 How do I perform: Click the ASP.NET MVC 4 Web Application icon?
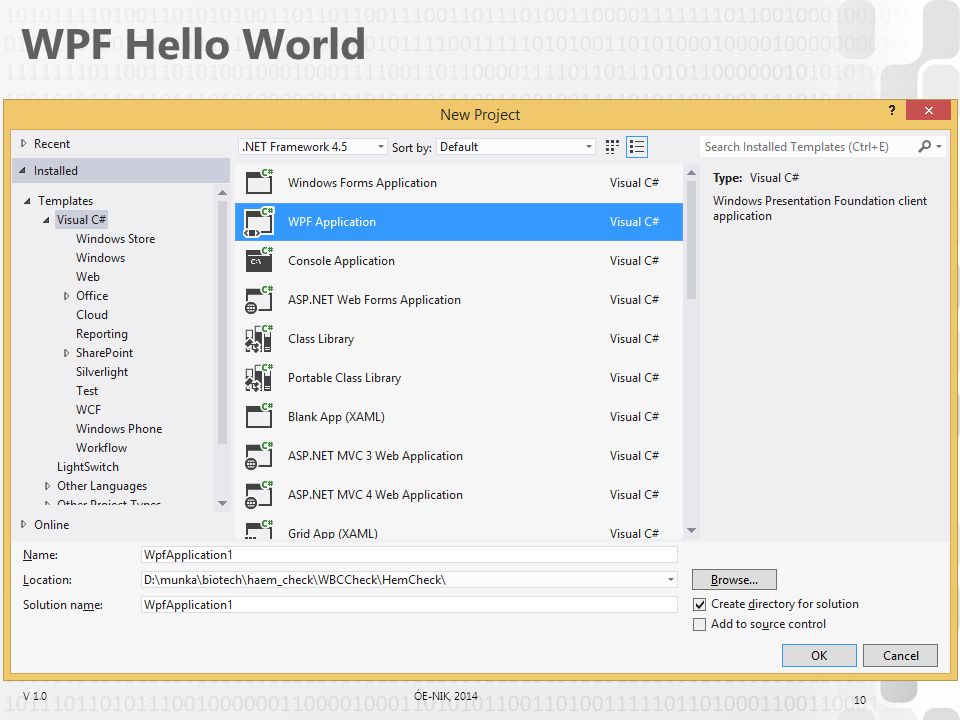tap(259, 495)
